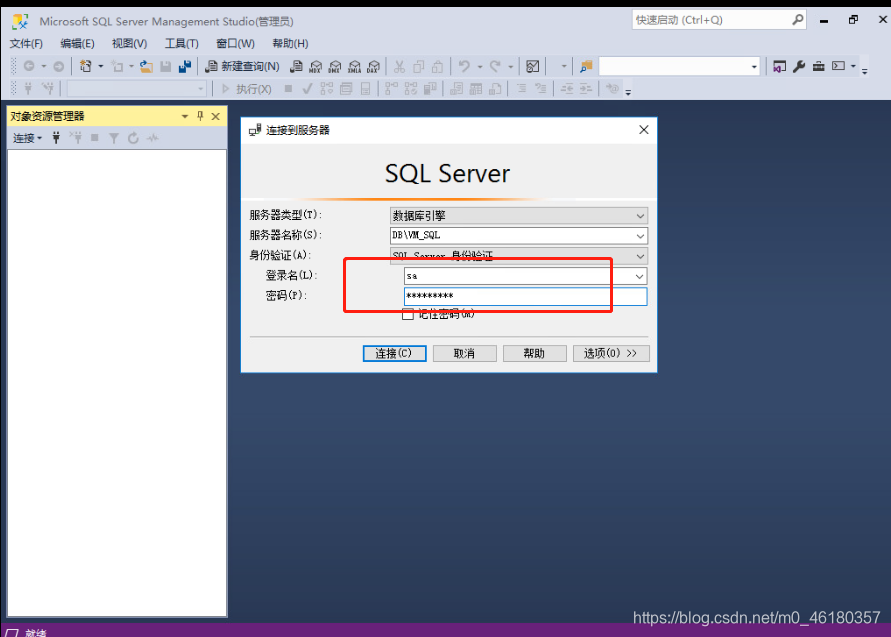This screenshot has height=637, width=891.
Task: Click the Execute (执行) button
Action: click(x=246, y=89)
